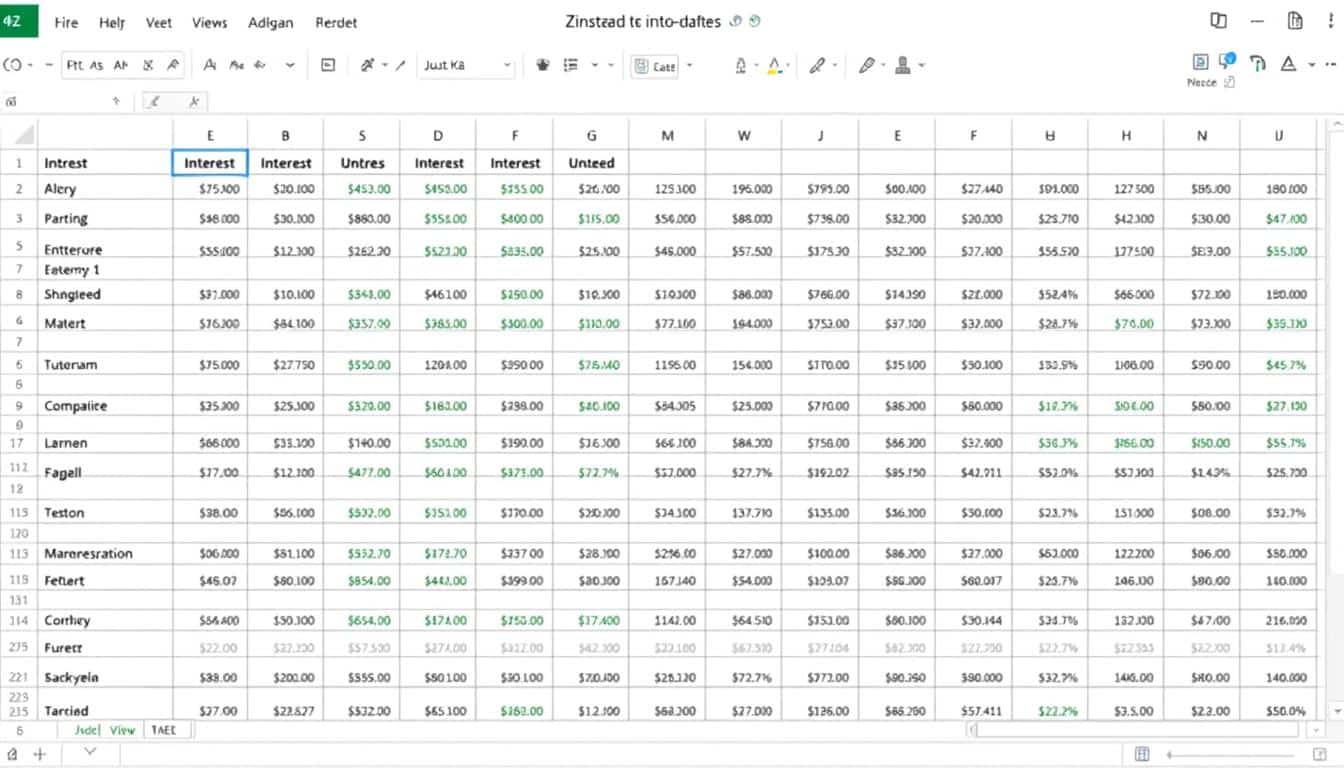
Task: Click the sync icon next to document title
Action: 737,21
